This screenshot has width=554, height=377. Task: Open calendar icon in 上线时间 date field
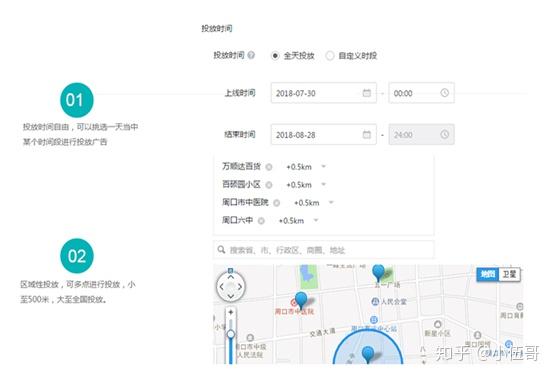click(367, 93)
